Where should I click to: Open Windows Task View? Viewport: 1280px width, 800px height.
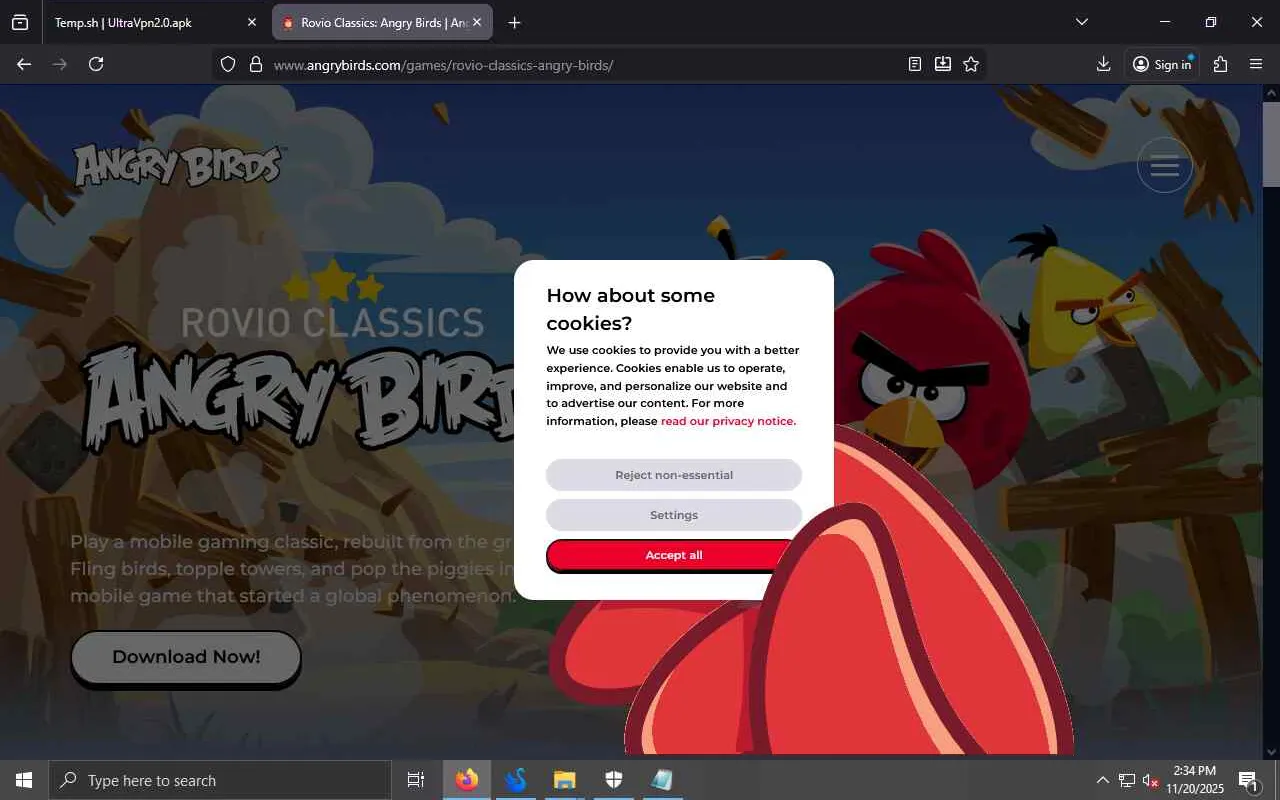[x=416, y=780]
